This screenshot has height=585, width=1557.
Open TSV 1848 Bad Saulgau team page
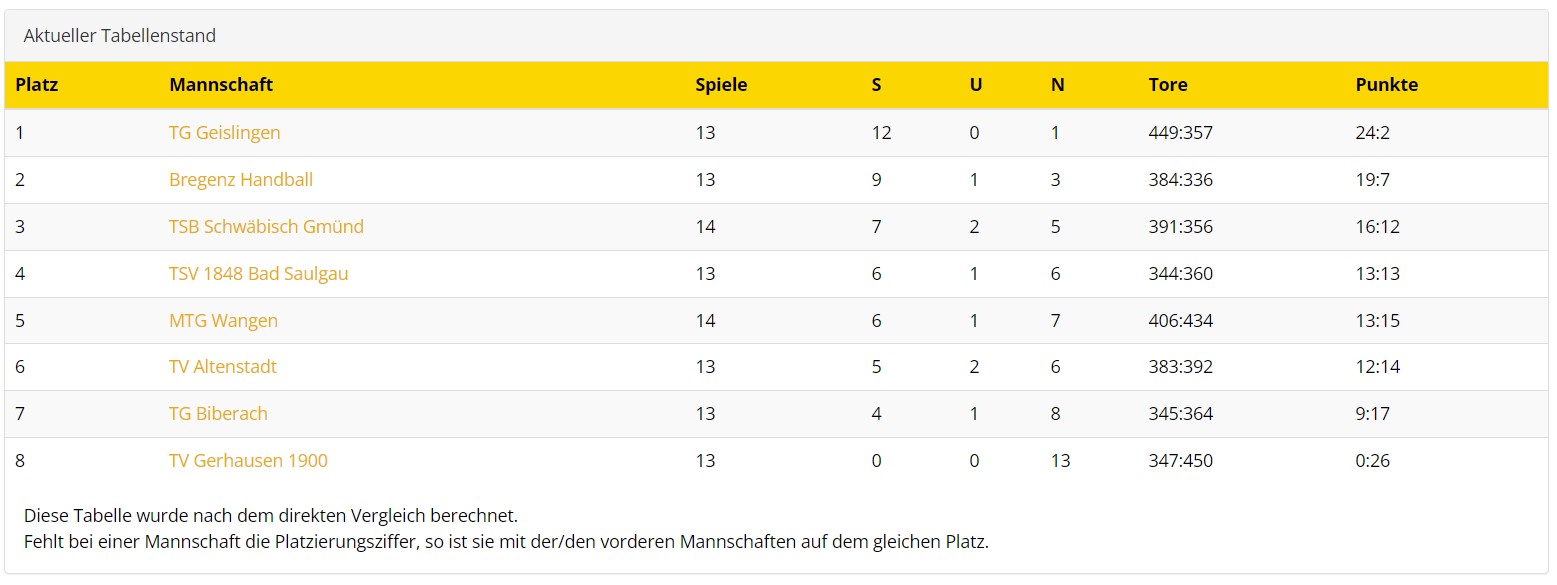[x=259, y=274]
